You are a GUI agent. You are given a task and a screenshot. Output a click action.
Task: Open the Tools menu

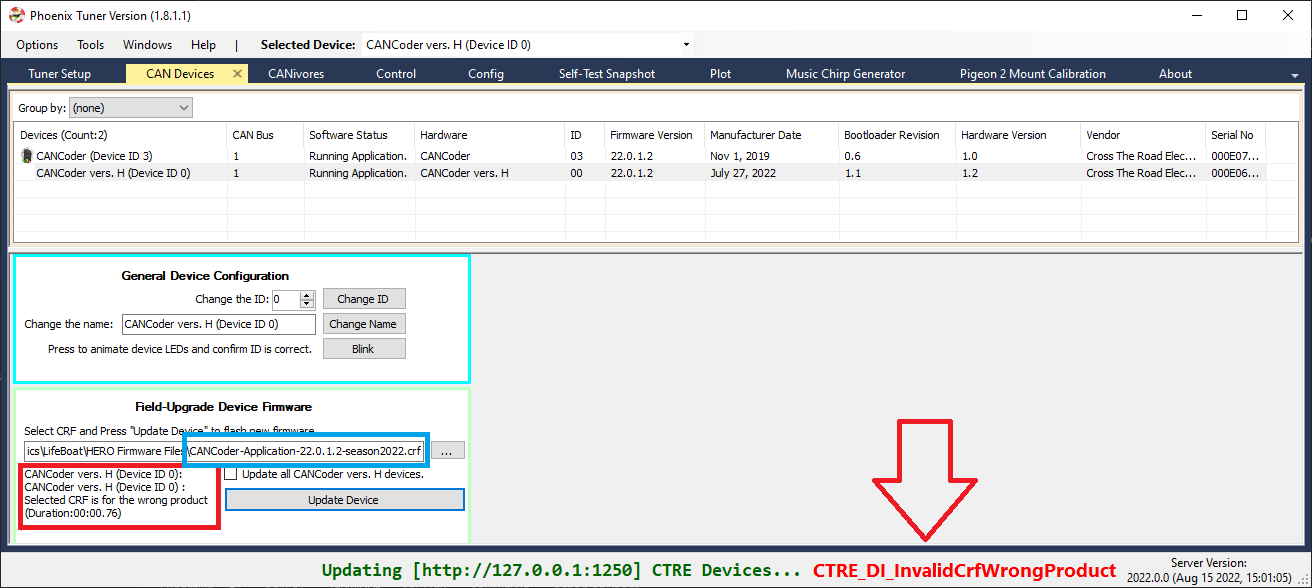coord(91,45)
